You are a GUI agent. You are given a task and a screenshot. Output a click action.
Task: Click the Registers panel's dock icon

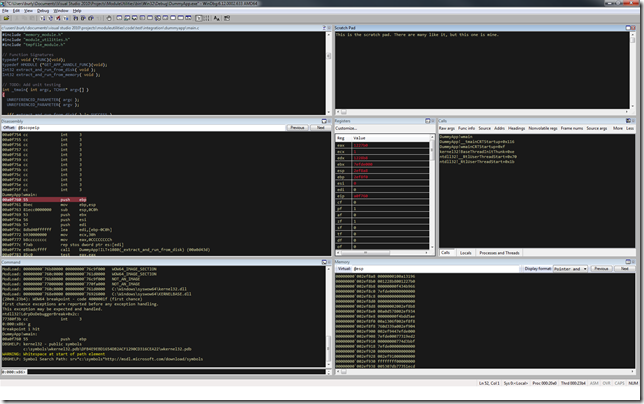[427, 121]
